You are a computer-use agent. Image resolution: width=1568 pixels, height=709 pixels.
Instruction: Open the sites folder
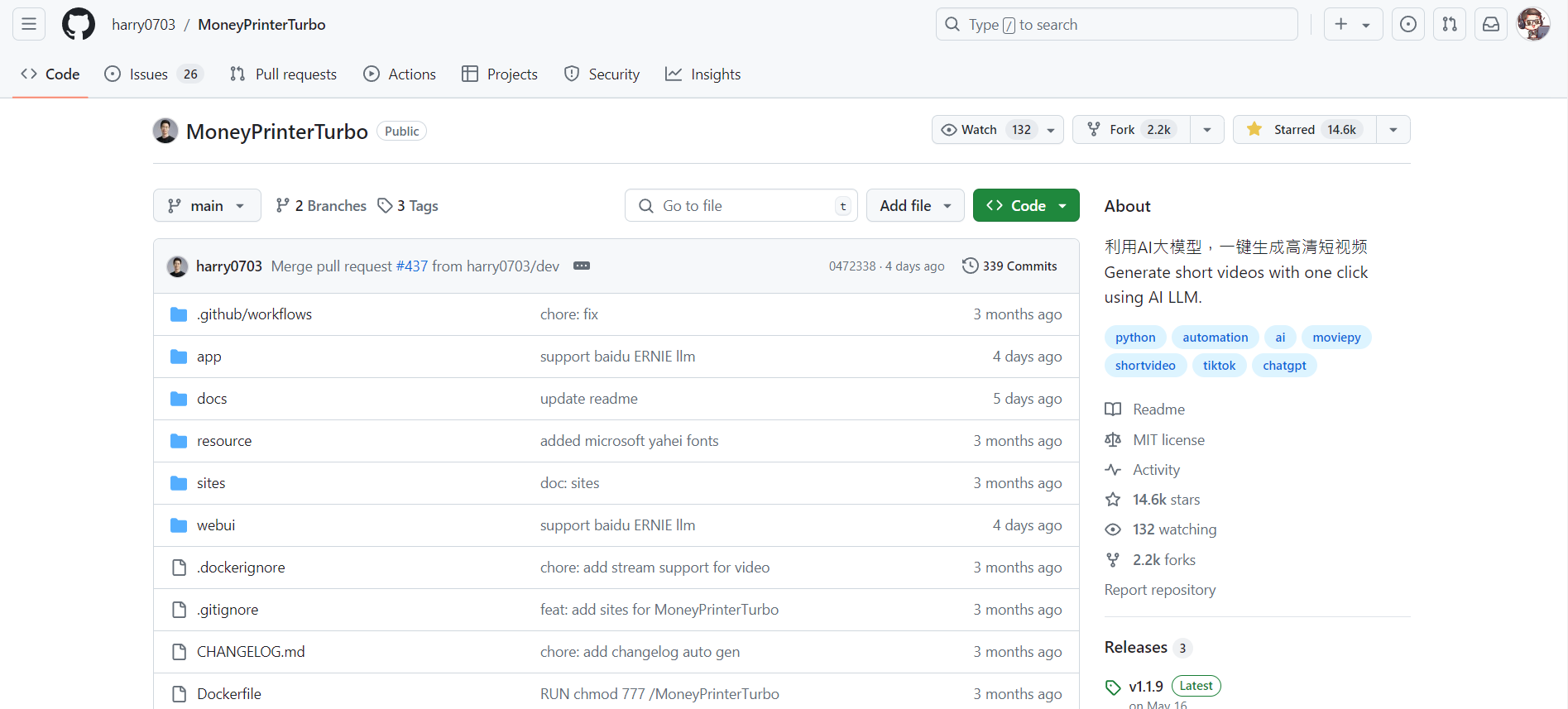211,483
